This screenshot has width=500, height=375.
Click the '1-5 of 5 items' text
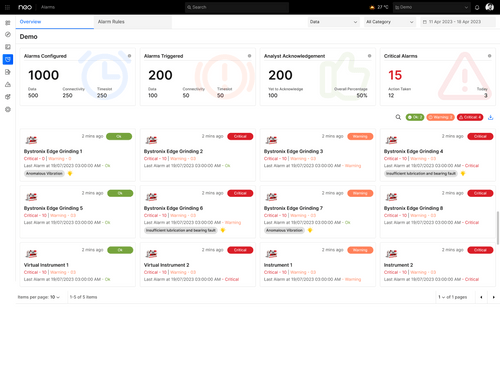tap(83, 297)
